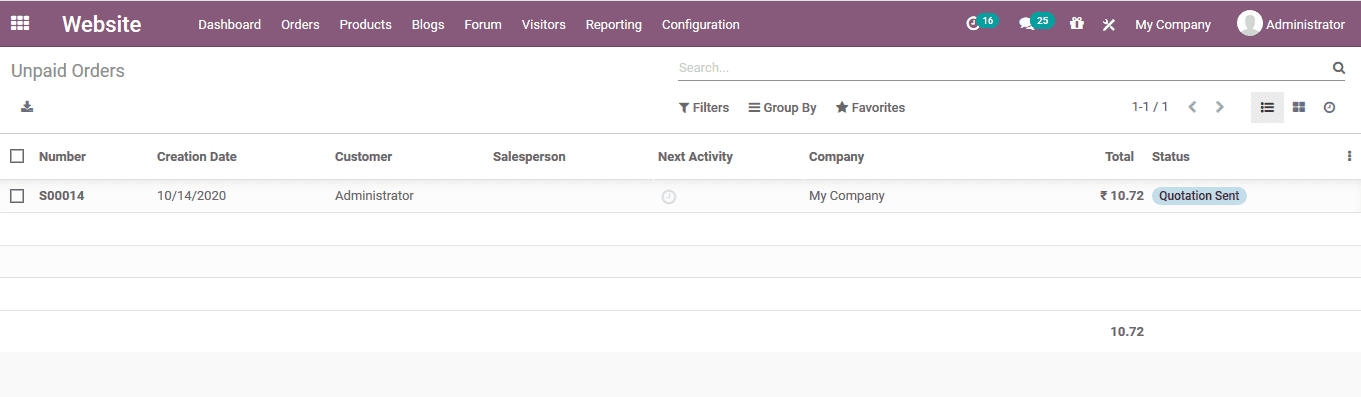This screenshot has width=1361, height=397.
Task: Click customer cell Administrator
Action: tap(374, 196)
